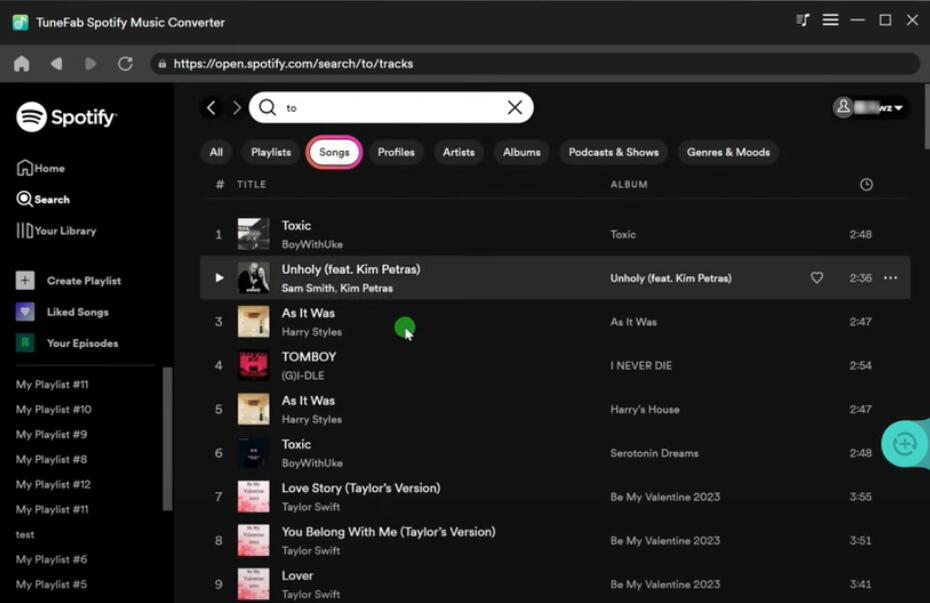Screen dimensions: 930x603
Task: Open Your Episodes bookmark icon
Action: tap(25, 343)
